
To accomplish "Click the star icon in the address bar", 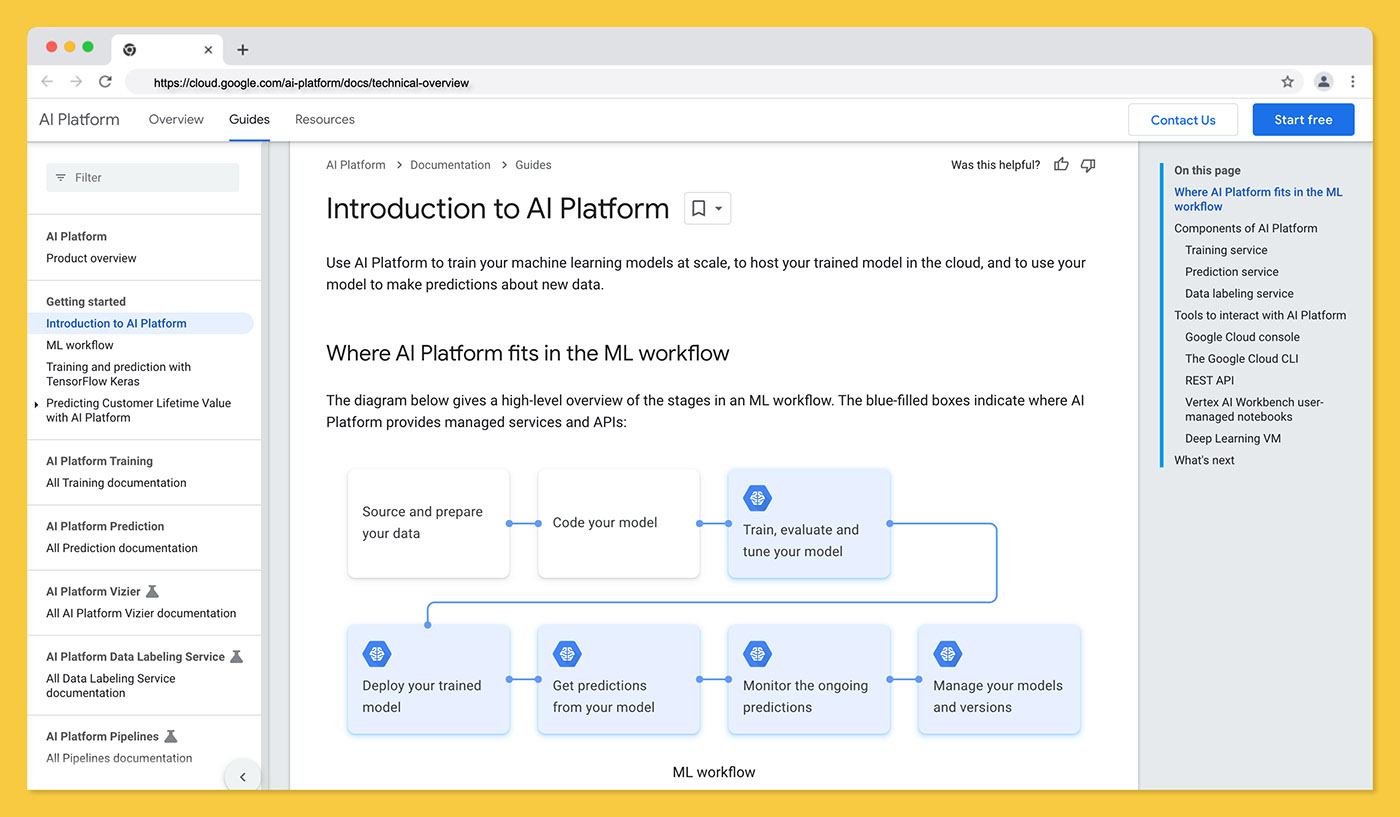I will [x=1287, y=82].
